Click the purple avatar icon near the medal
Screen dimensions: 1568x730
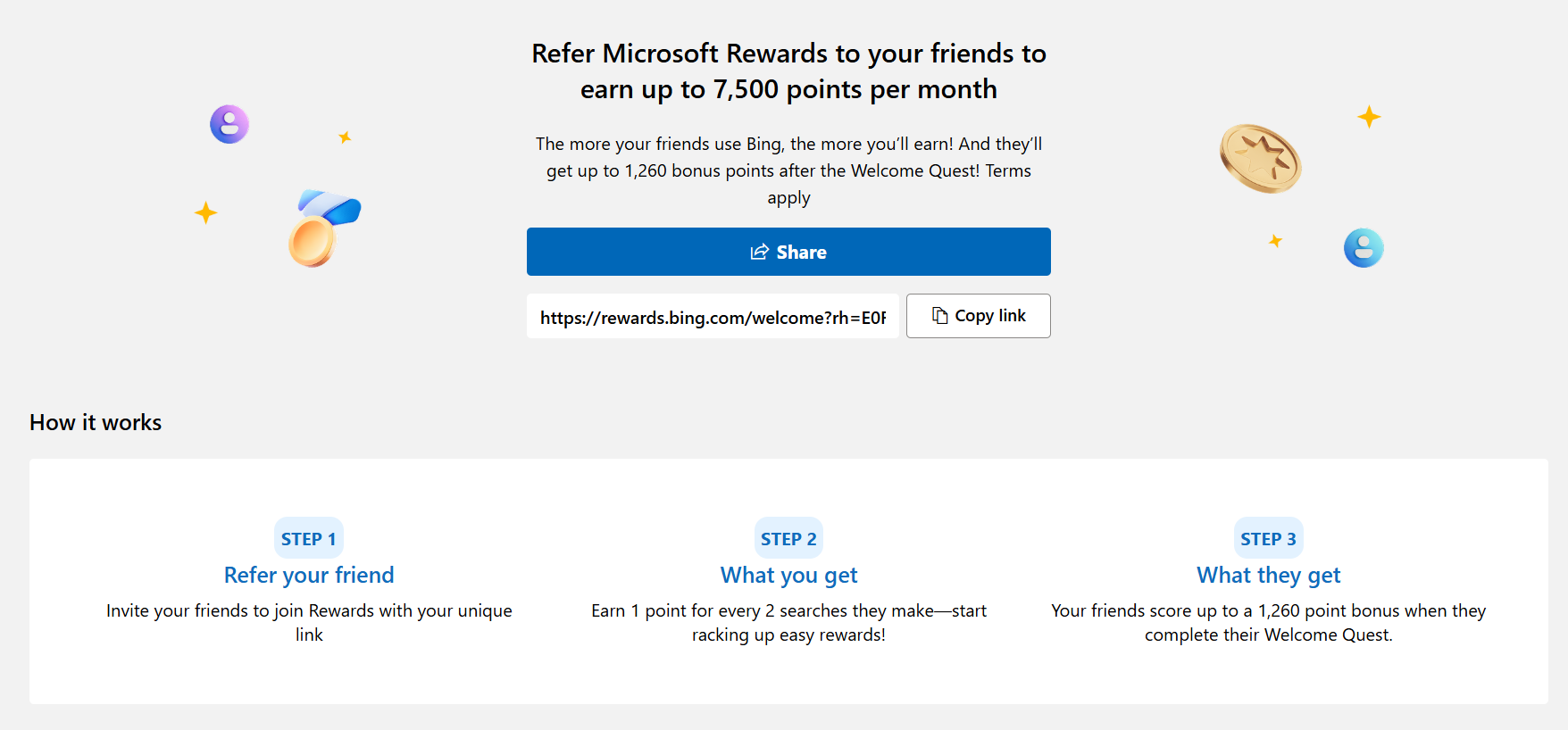point(229,124)
